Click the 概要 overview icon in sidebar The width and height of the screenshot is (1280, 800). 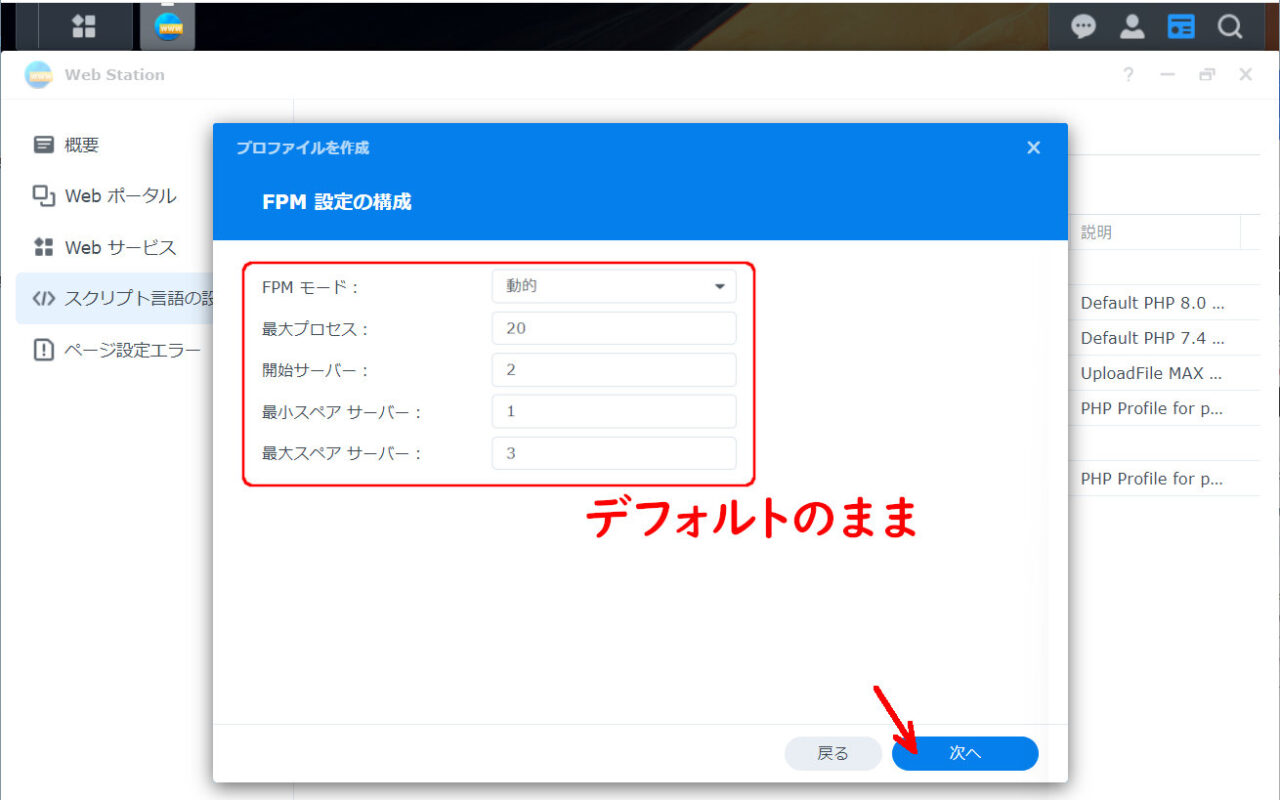[43, 145]
